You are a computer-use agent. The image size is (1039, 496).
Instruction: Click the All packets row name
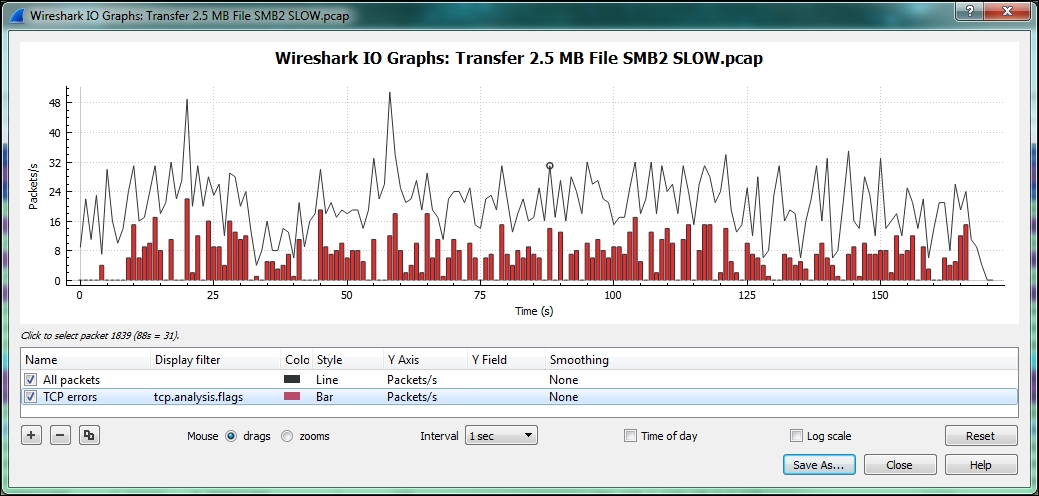pyautogui.click(x=72, y=379)
